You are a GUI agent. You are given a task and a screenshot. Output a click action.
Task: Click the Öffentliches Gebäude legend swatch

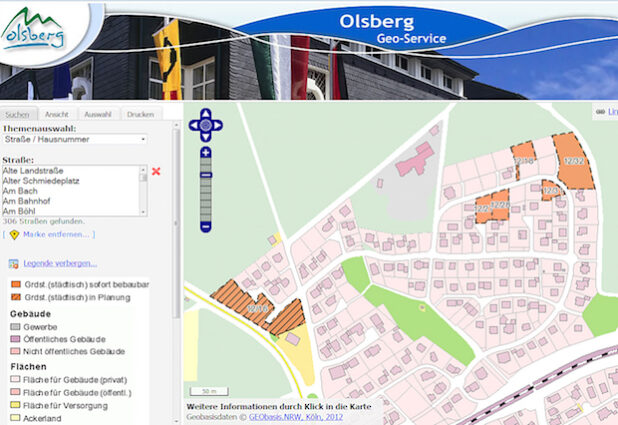click(x=15, y=339)
